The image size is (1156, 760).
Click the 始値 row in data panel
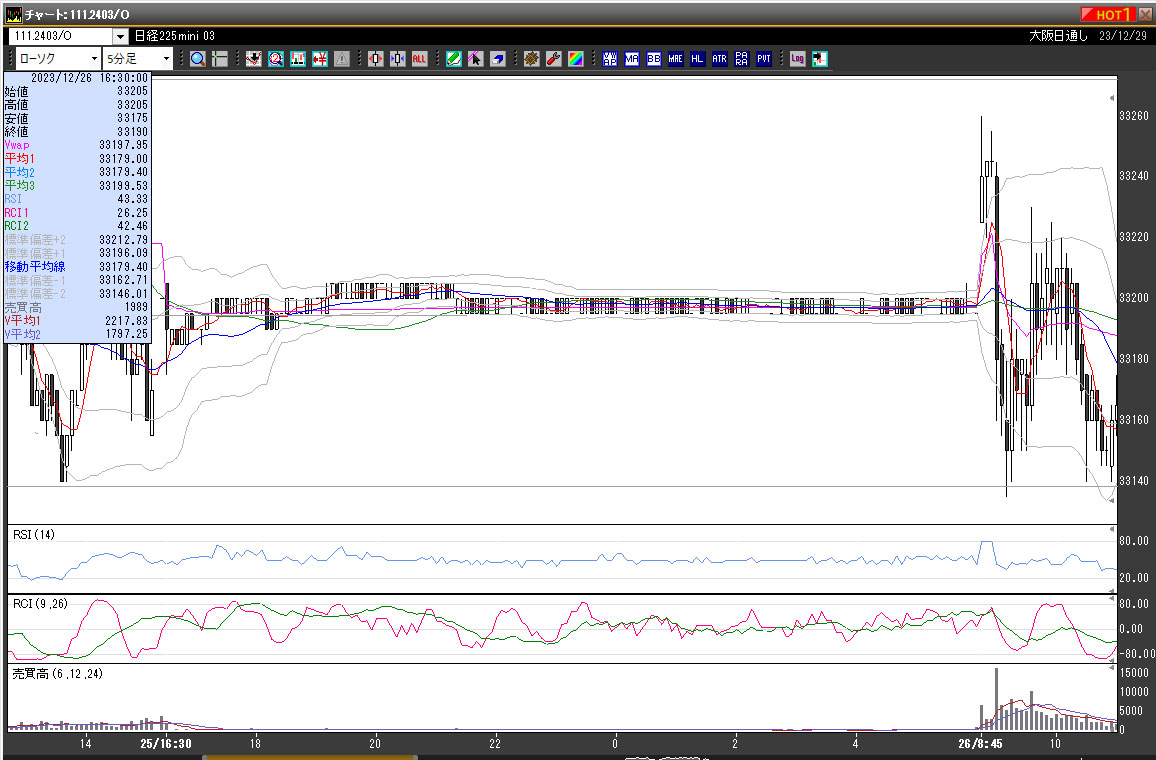77,91
